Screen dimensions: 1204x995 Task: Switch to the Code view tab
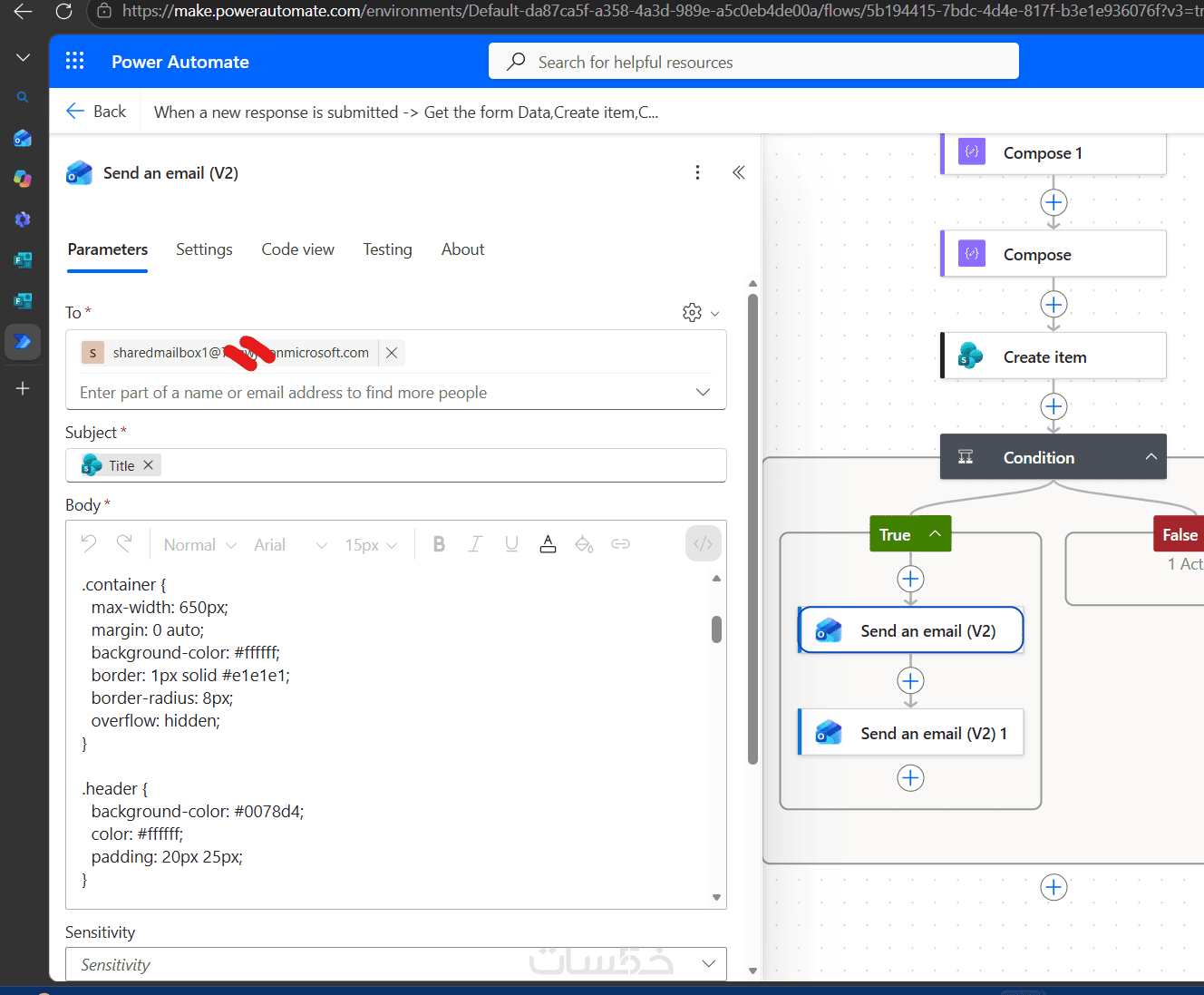click(297, 249)
